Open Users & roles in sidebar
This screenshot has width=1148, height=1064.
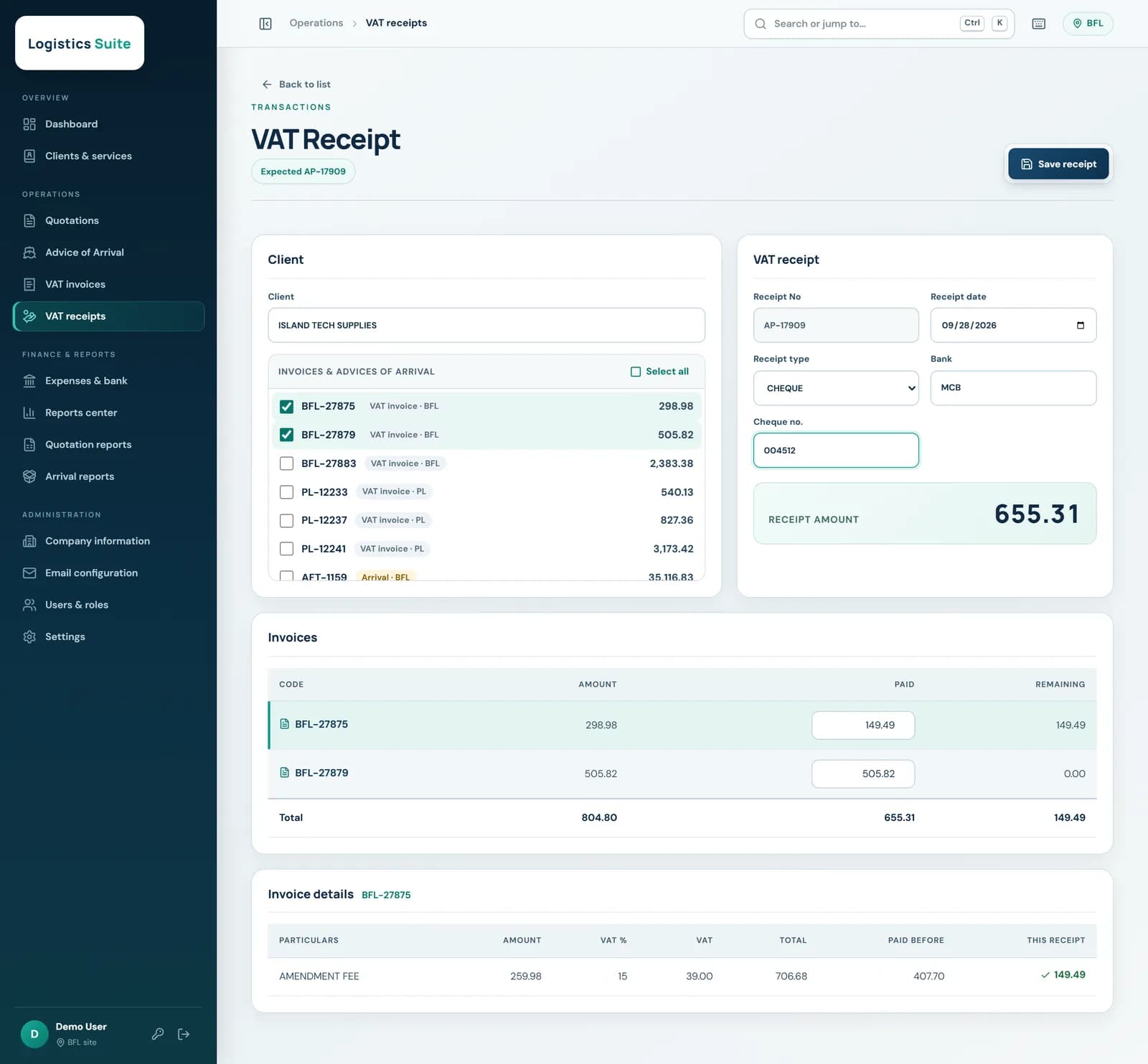pos(108,605)
